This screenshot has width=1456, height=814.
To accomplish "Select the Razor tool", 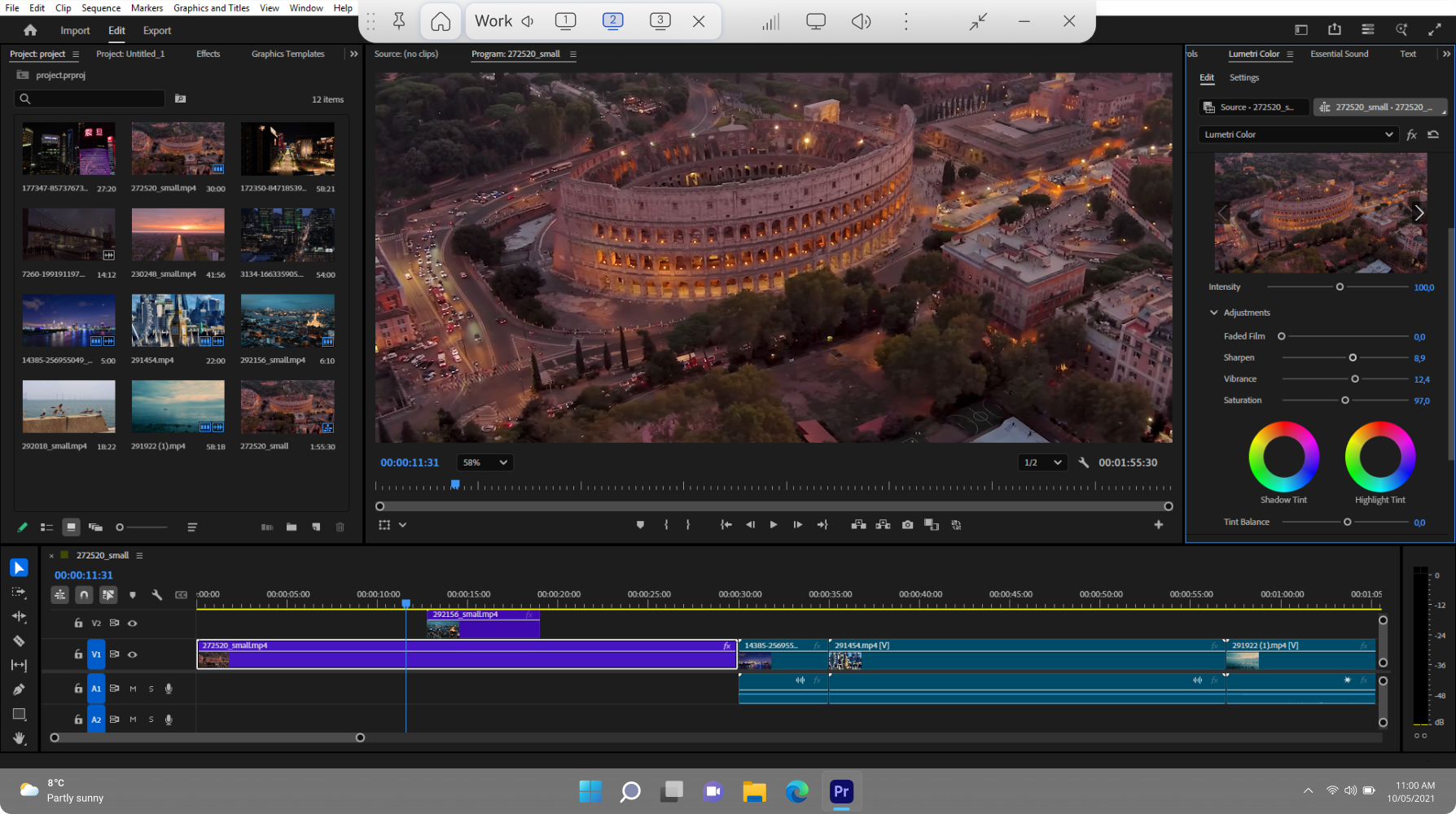I will (19, 641).
